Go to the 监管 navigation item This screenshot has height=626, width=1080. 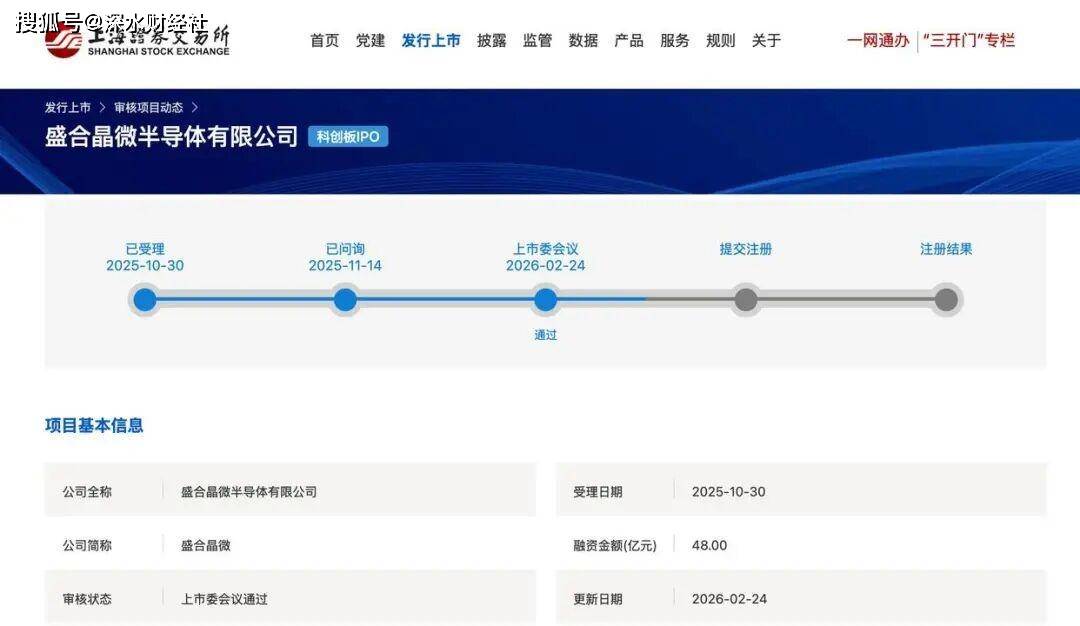537,41
